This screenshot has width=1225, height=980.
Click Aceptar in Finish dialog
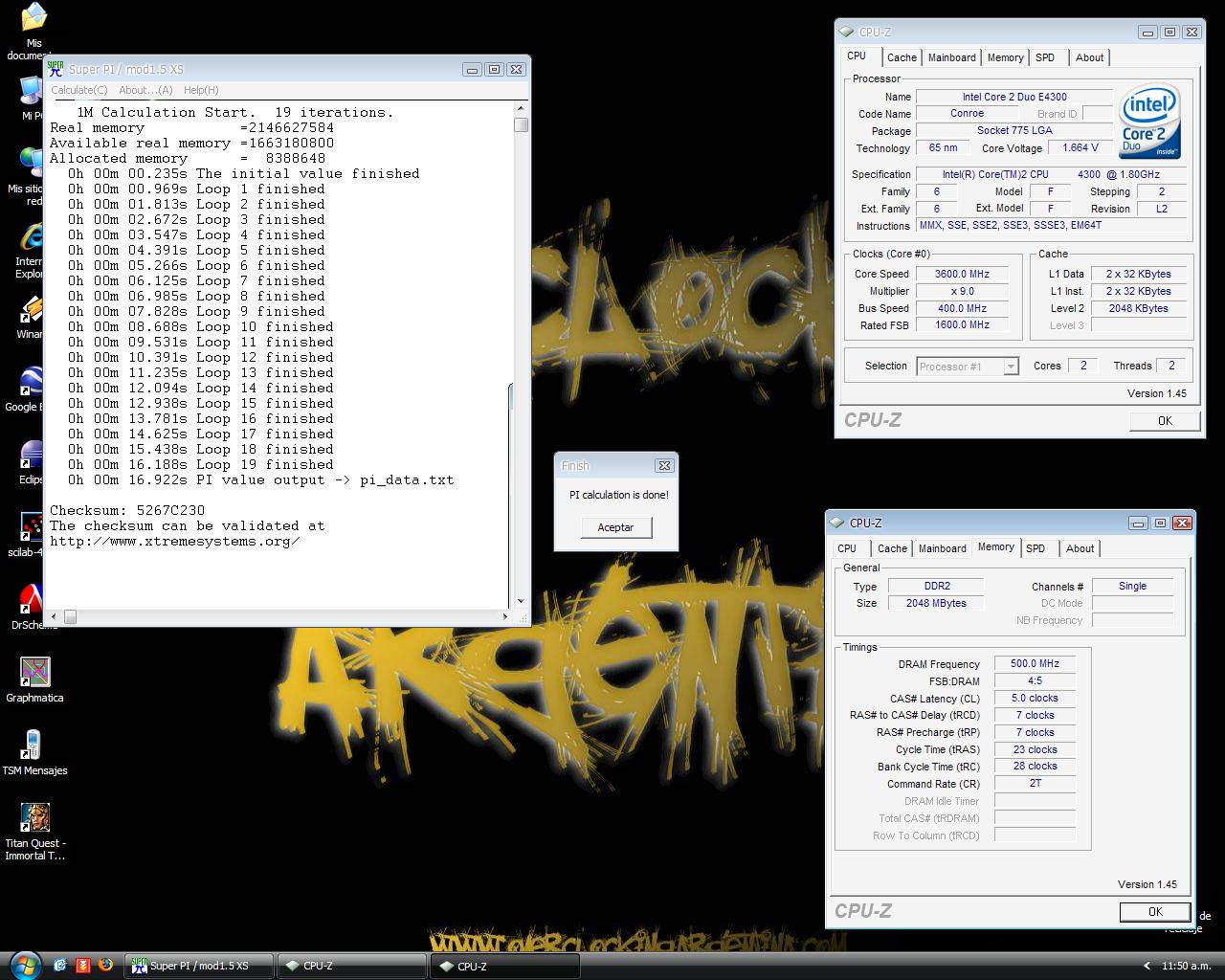[x=615, y=527]
